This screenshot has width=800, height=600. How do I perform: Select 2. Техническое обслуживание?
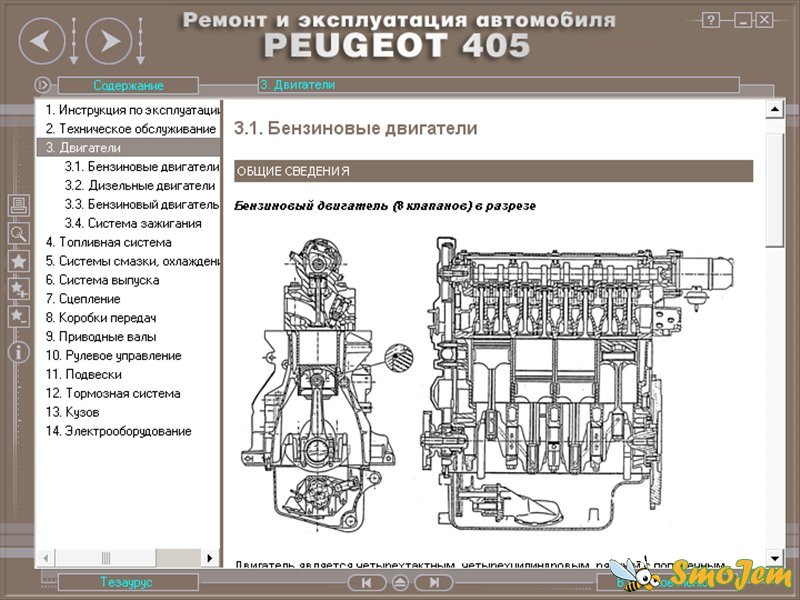131,129
